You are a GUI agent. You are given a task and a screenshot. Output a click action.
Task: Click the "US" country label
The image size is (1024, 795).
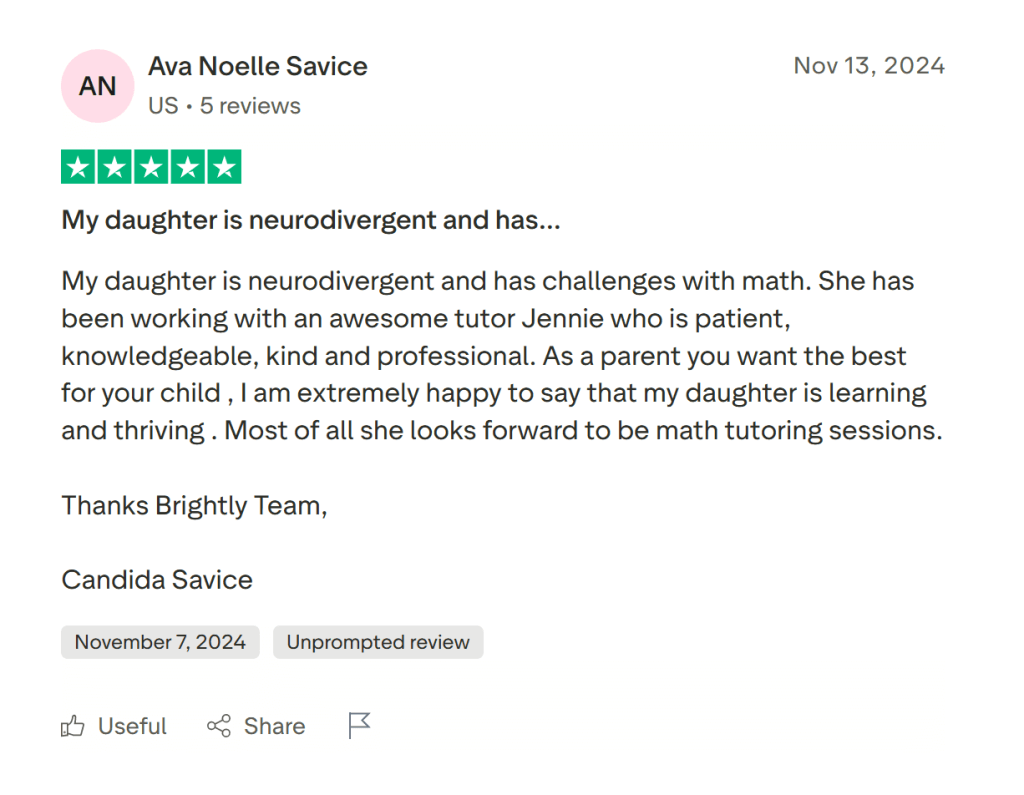coord(163,106)
